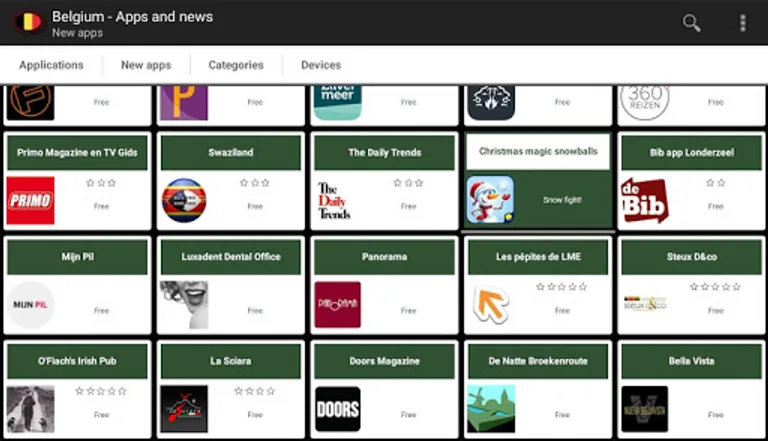768x441 pixels.
Task: Open the dark winged emblem app icon
Action: [491, 102]
